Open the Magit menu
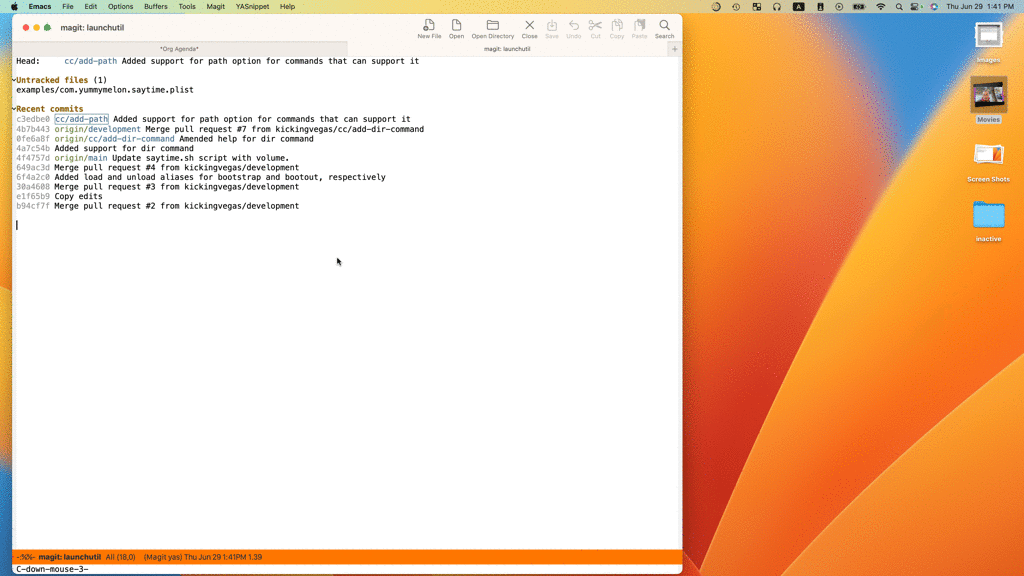1024x576 pixels. (x=216, y=7)
